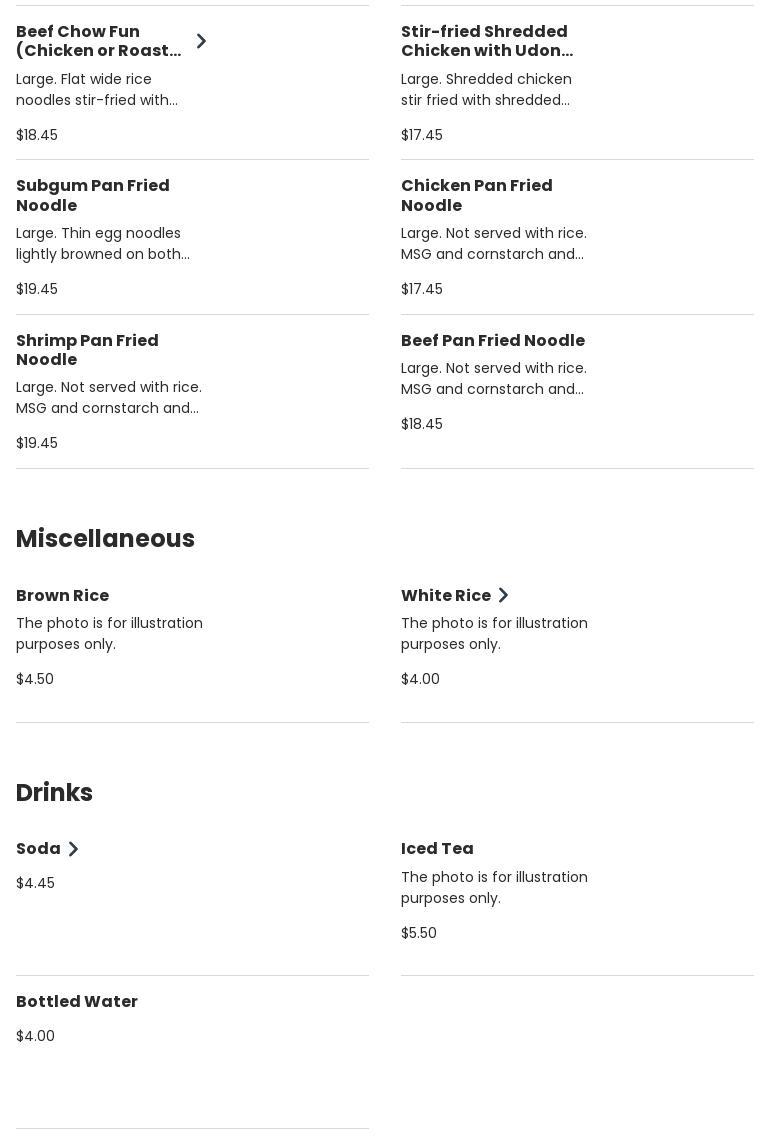Image resolution: width=770 pixels, height=1144 pixels.
Task: Click the Bottled Water $4.00 price
Action: (35, 1036)
